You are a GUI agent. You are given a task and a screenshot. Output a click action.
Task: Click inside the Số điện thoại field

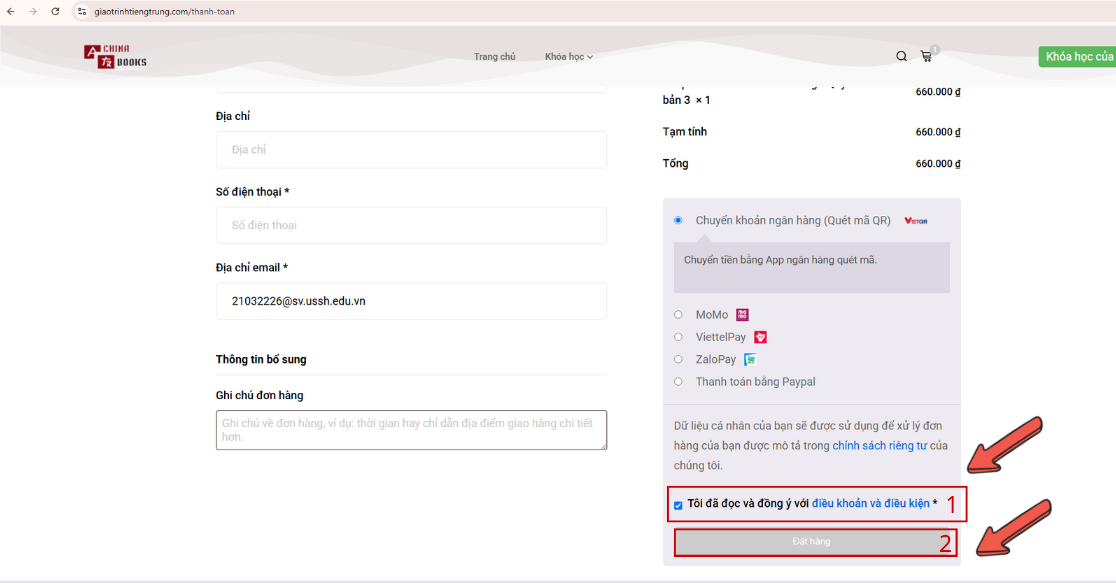pos(411,225)
